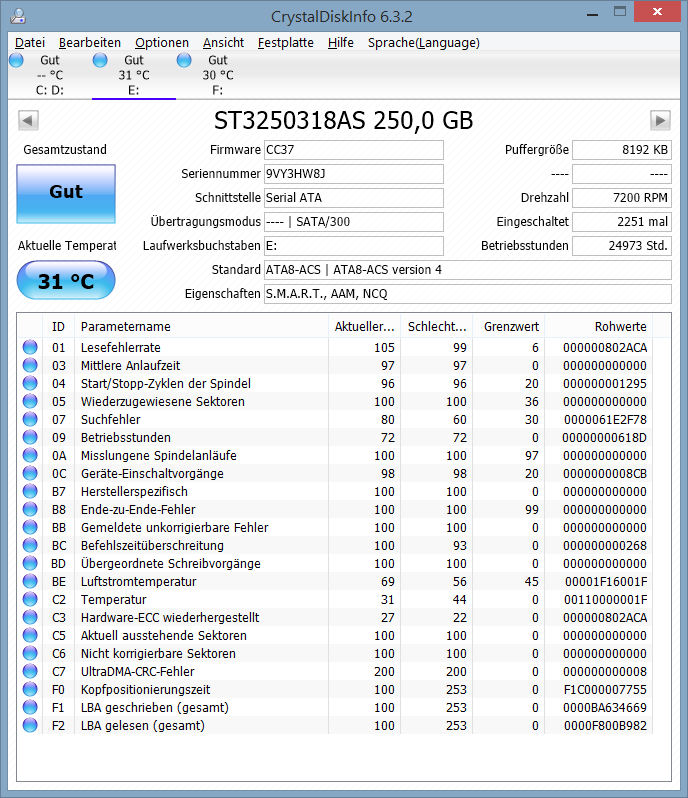The image size is (688, 798).
Task: Click status orb for Kopfpositionierungszeit
Action: [30, 689]
